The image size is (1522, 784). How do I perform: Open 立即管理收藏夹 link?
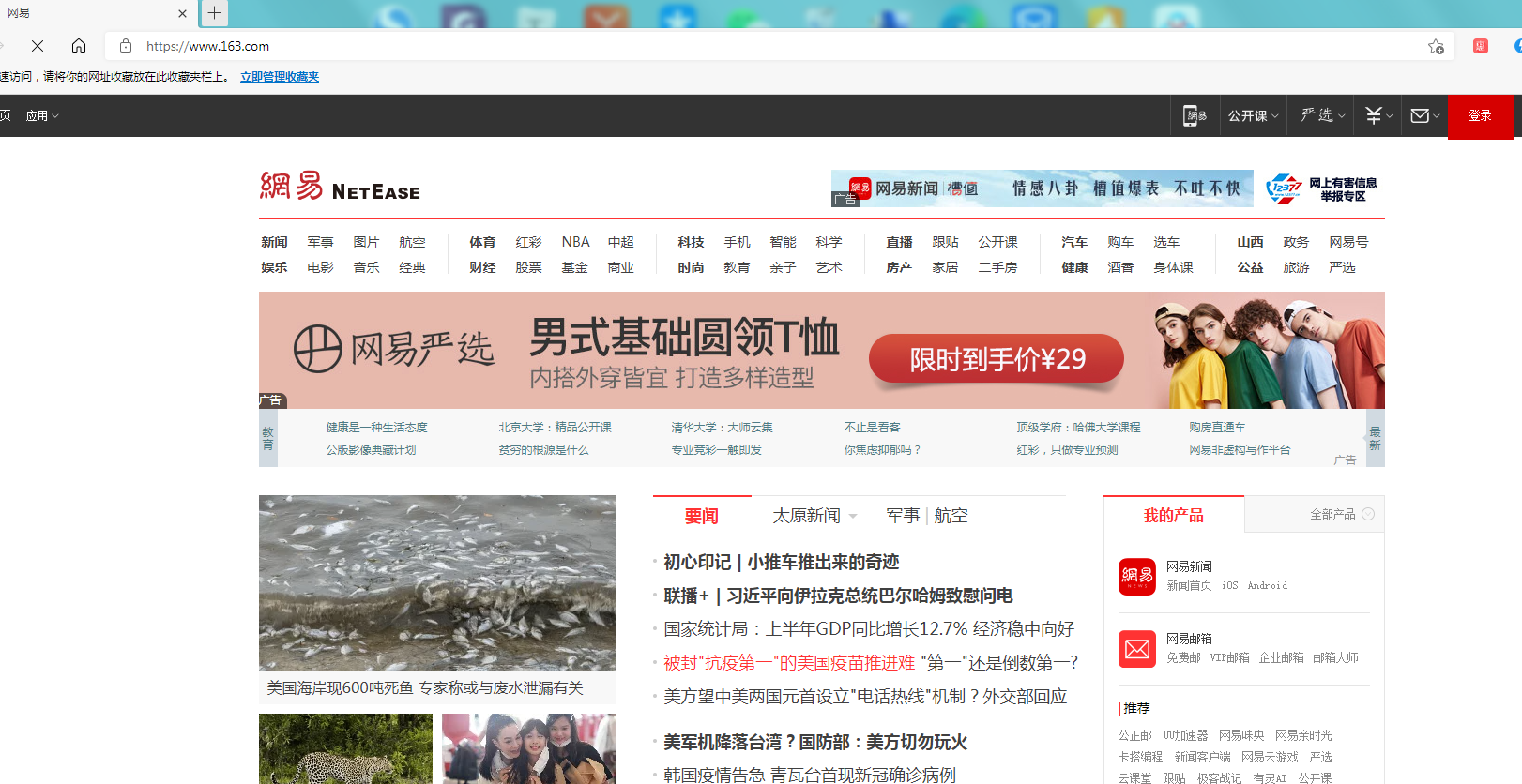[x=280, y=77]
